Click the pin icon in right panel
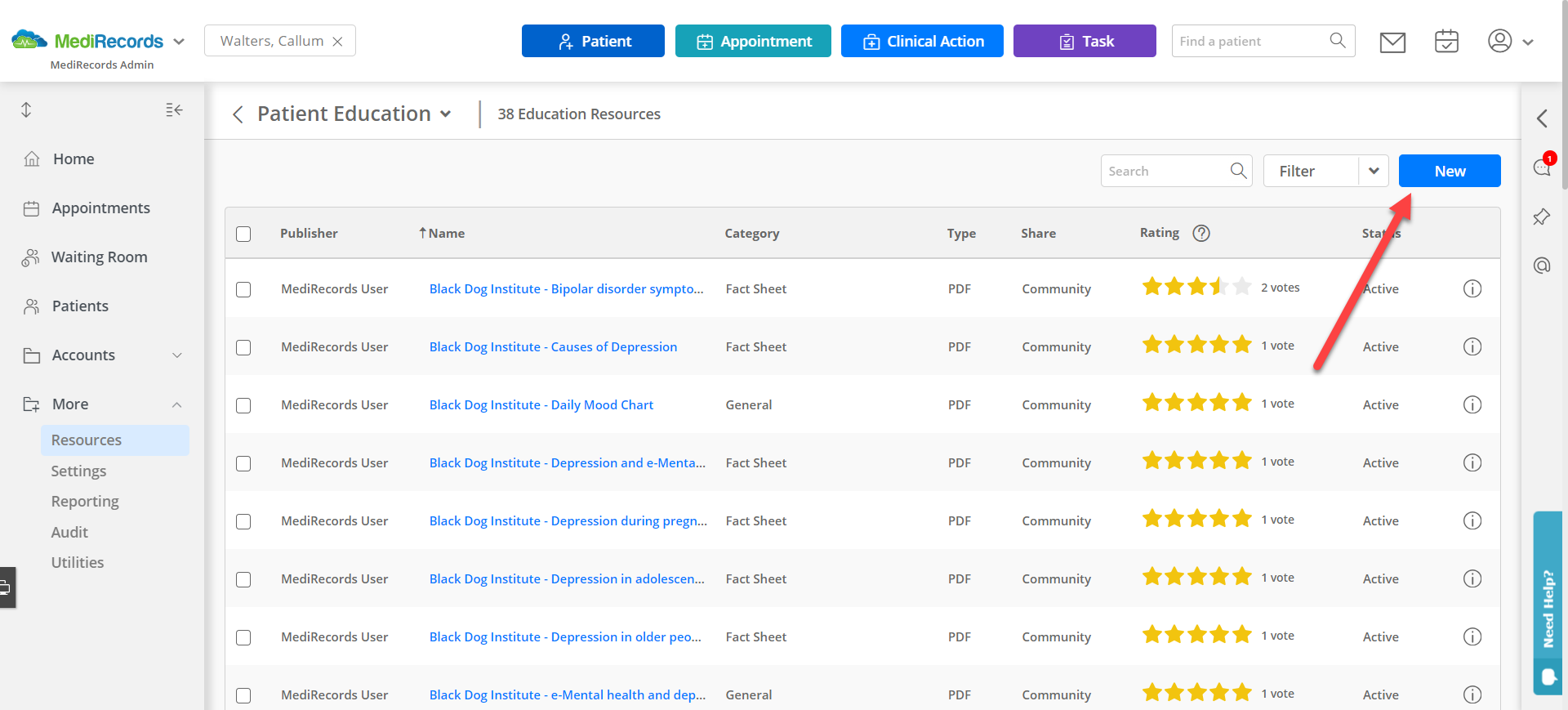Image resolution: width=1568 pixels, height=710 pixels. pyautogui.click(x=1542, y=217)
